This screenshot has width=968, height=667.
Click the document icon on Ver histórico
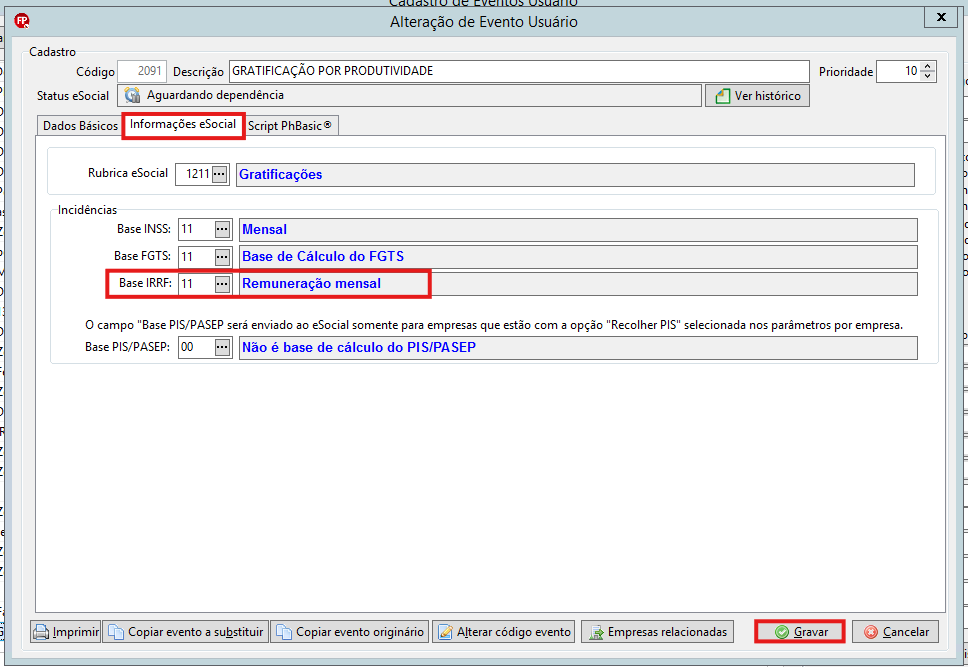[x=722, y=96]
